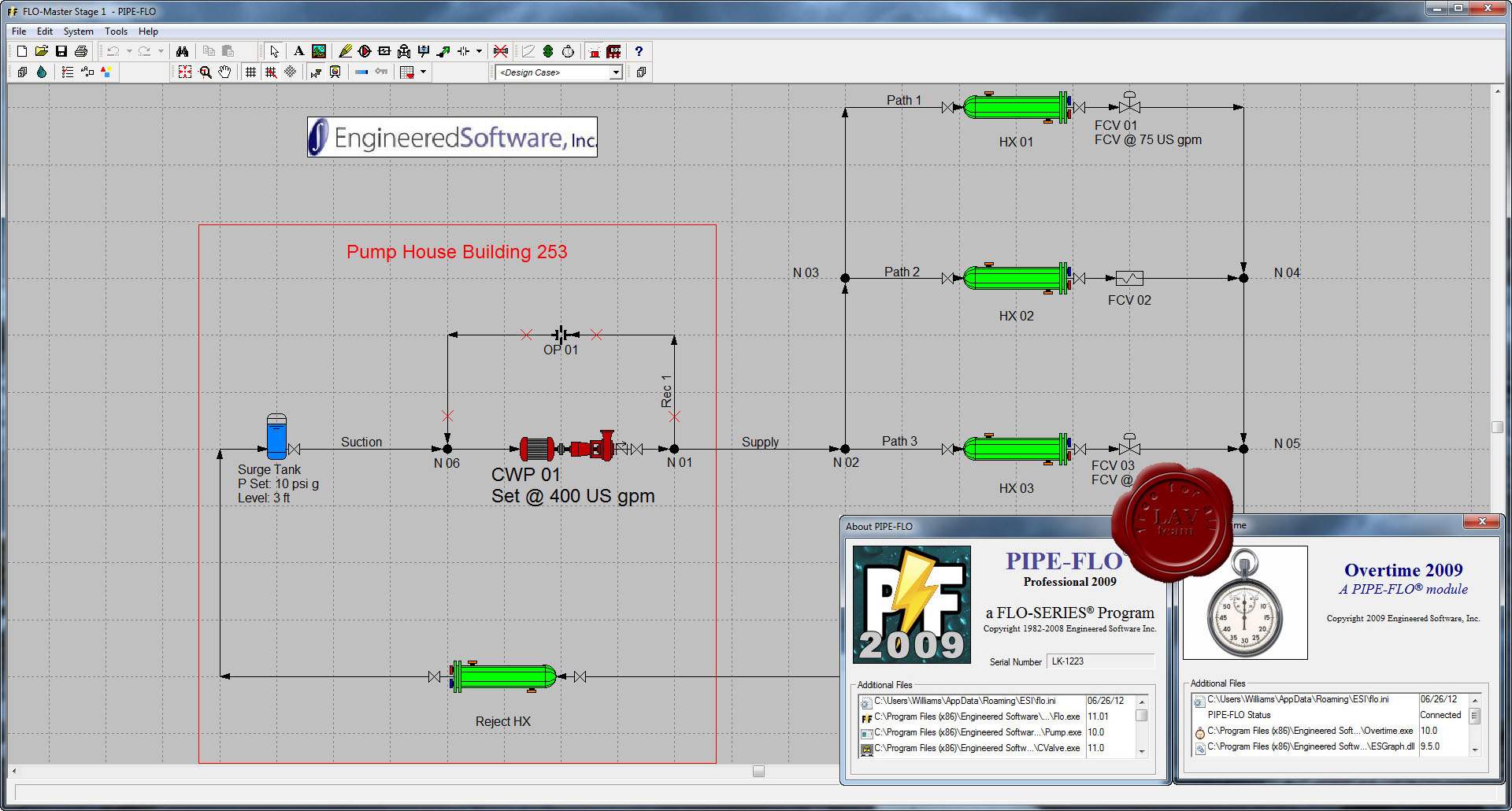Select the pipe drawing pencil tool

(345, 51)
